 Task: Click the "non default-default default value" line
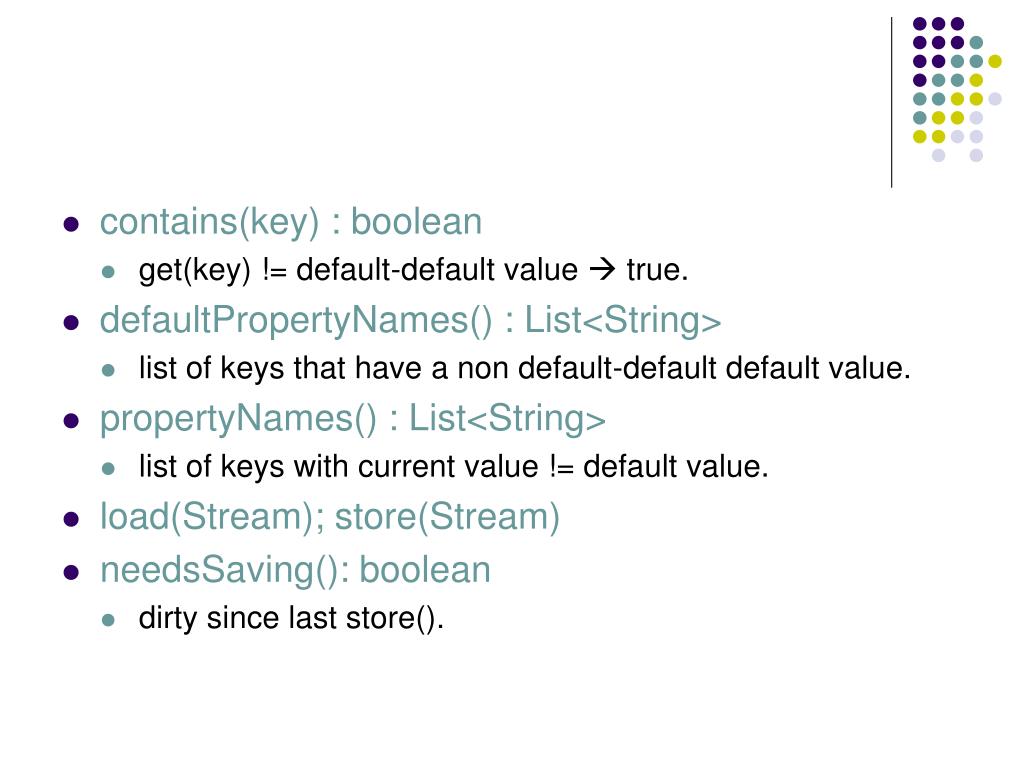click(525, 369)
